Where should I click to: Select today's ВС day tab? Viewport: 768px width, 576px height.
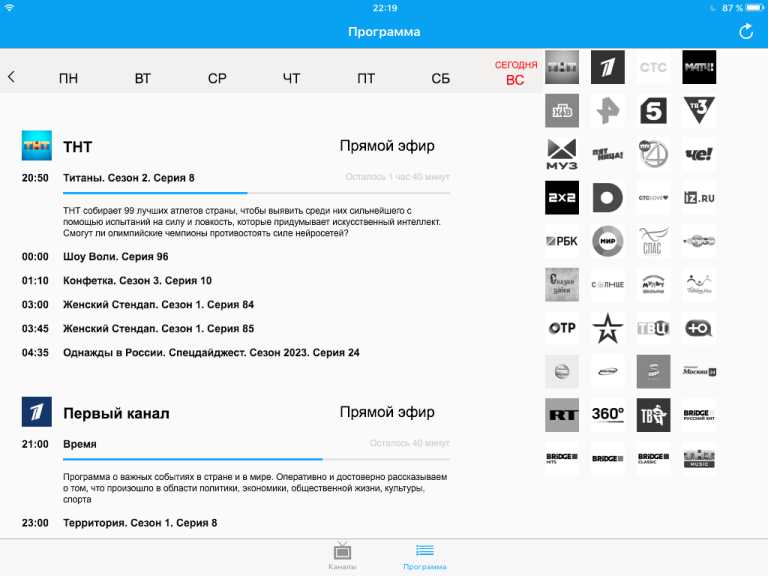515,73
